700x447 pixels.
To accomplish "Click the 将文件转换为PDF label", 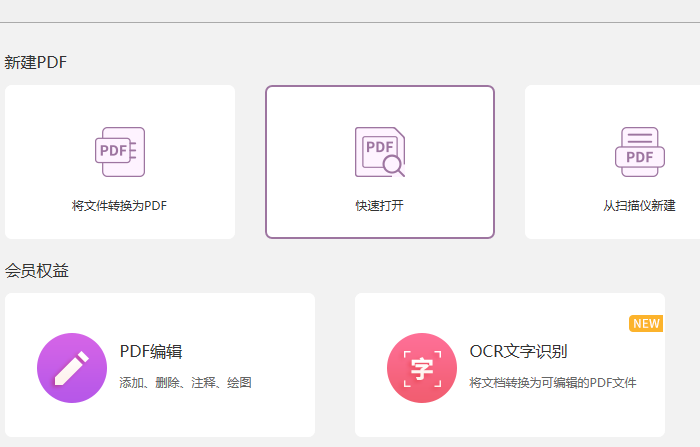I will tap(119, 206).
